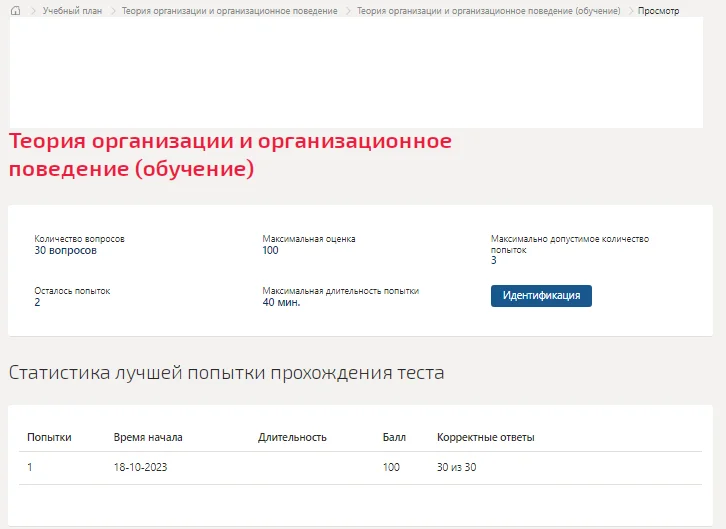Open the Учебный план breadcrumb

click(72, 11)
